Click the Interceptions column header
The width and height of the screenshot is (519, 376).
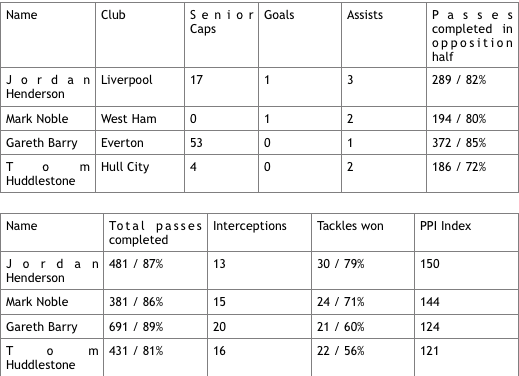(259, 233)
